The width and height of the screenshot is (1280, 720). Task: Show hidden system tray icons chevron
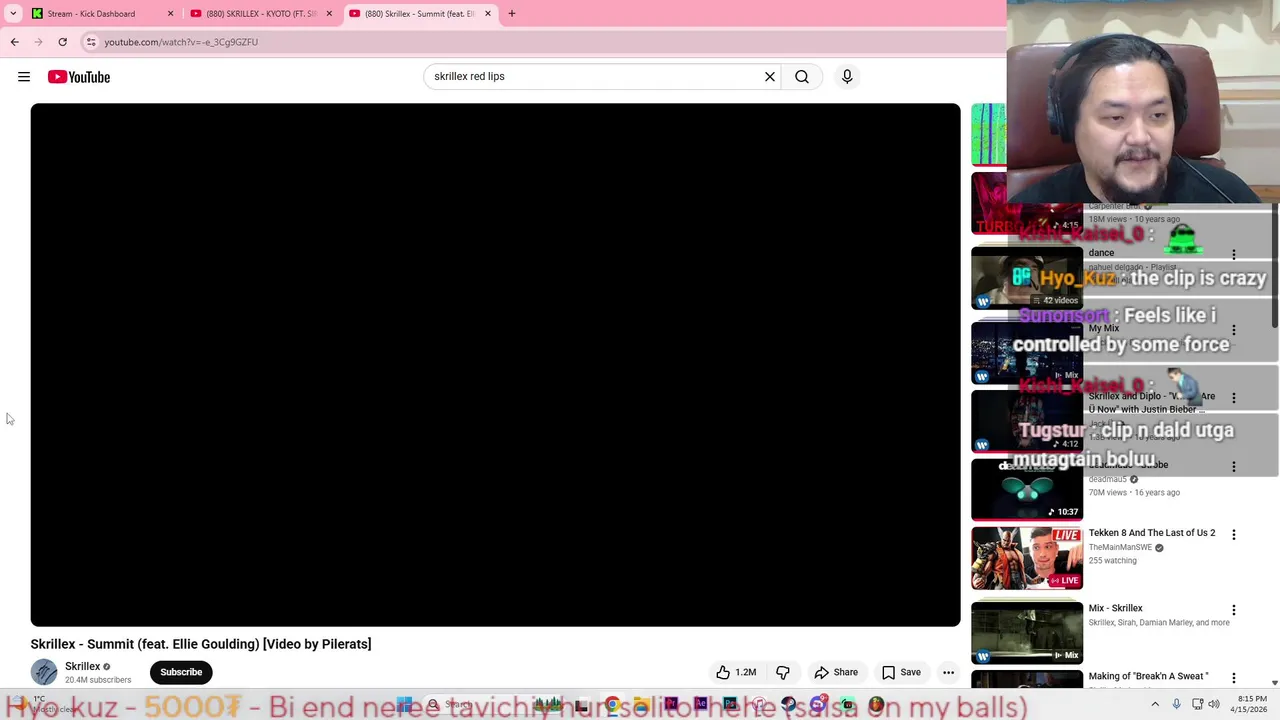[1155, 704]
